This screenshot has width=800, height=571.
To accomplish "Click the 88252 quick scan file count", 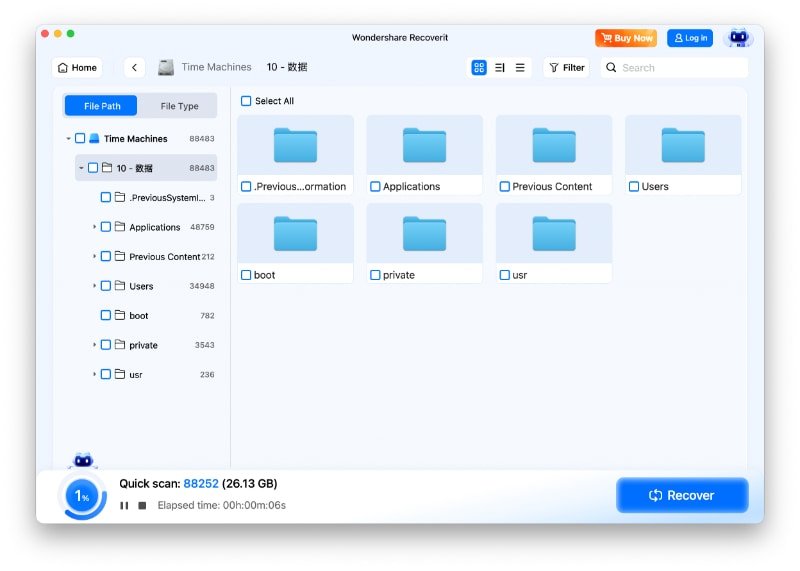I will pos(201,484).
